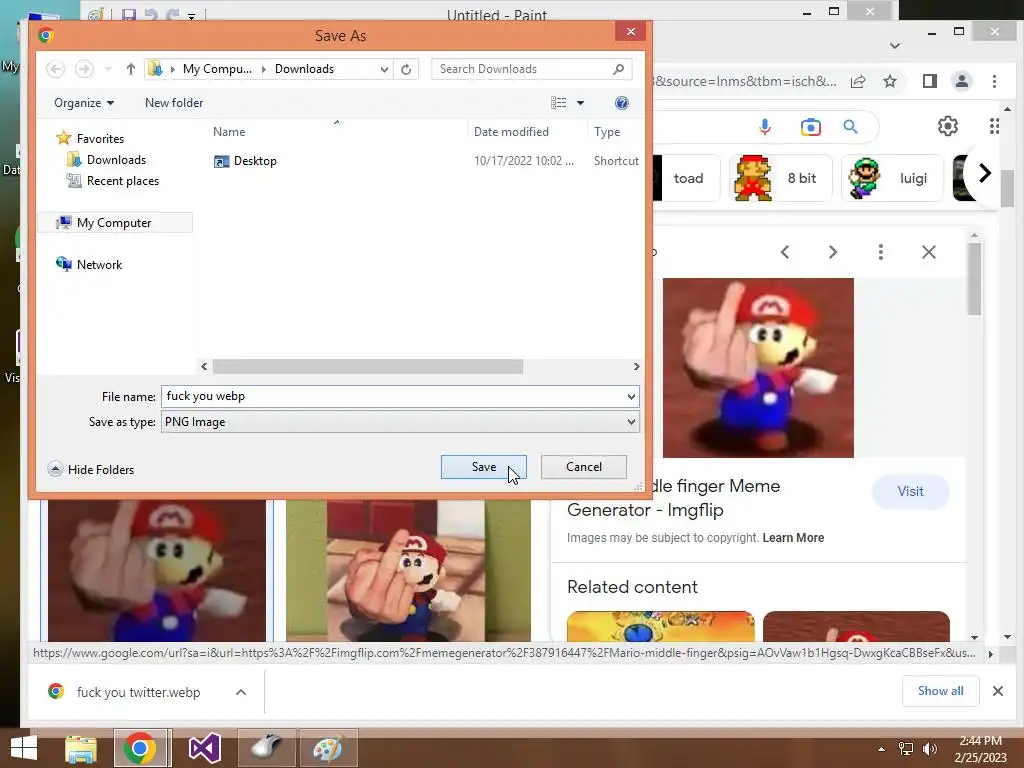Image resolution: width=1024 pixels, height=768 pixels.
Task: Open the Save as type dropdown
Action: coord(400,422)
